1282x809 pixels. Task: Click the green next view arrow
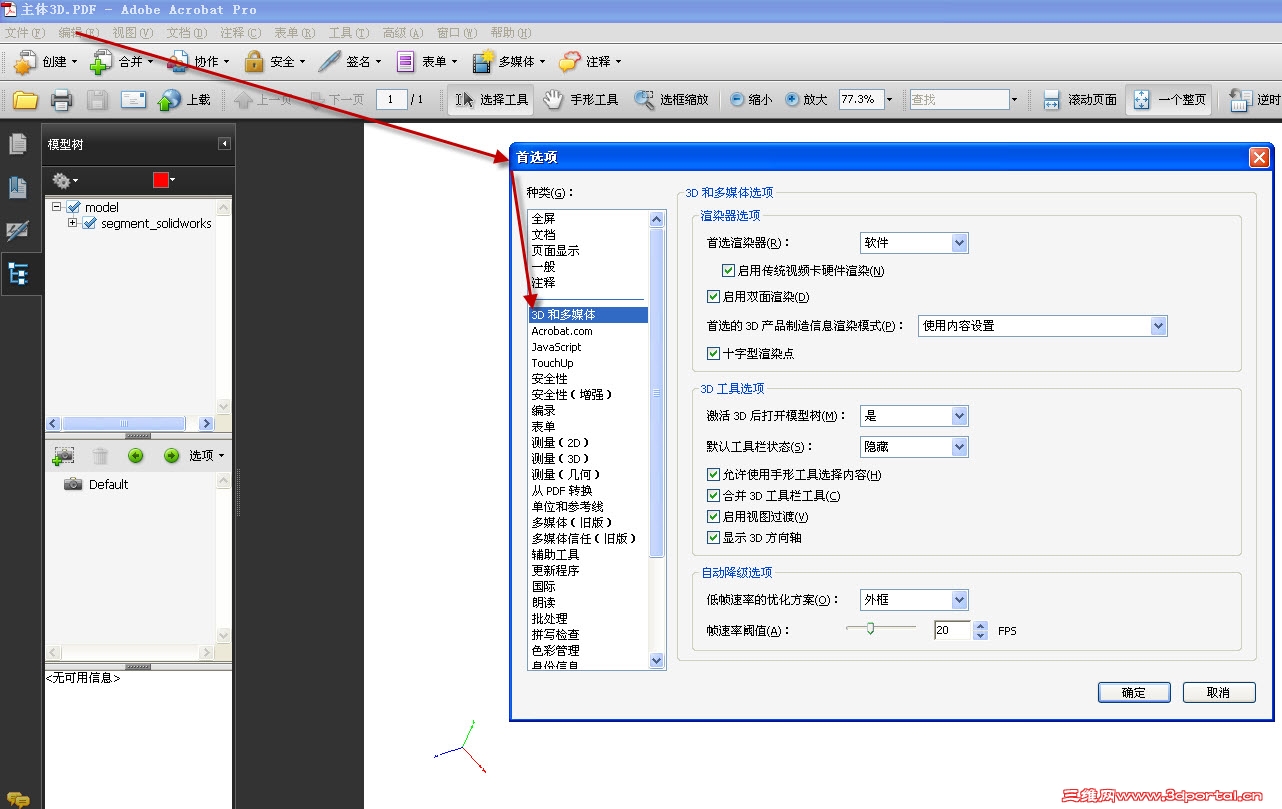point(171,456)
